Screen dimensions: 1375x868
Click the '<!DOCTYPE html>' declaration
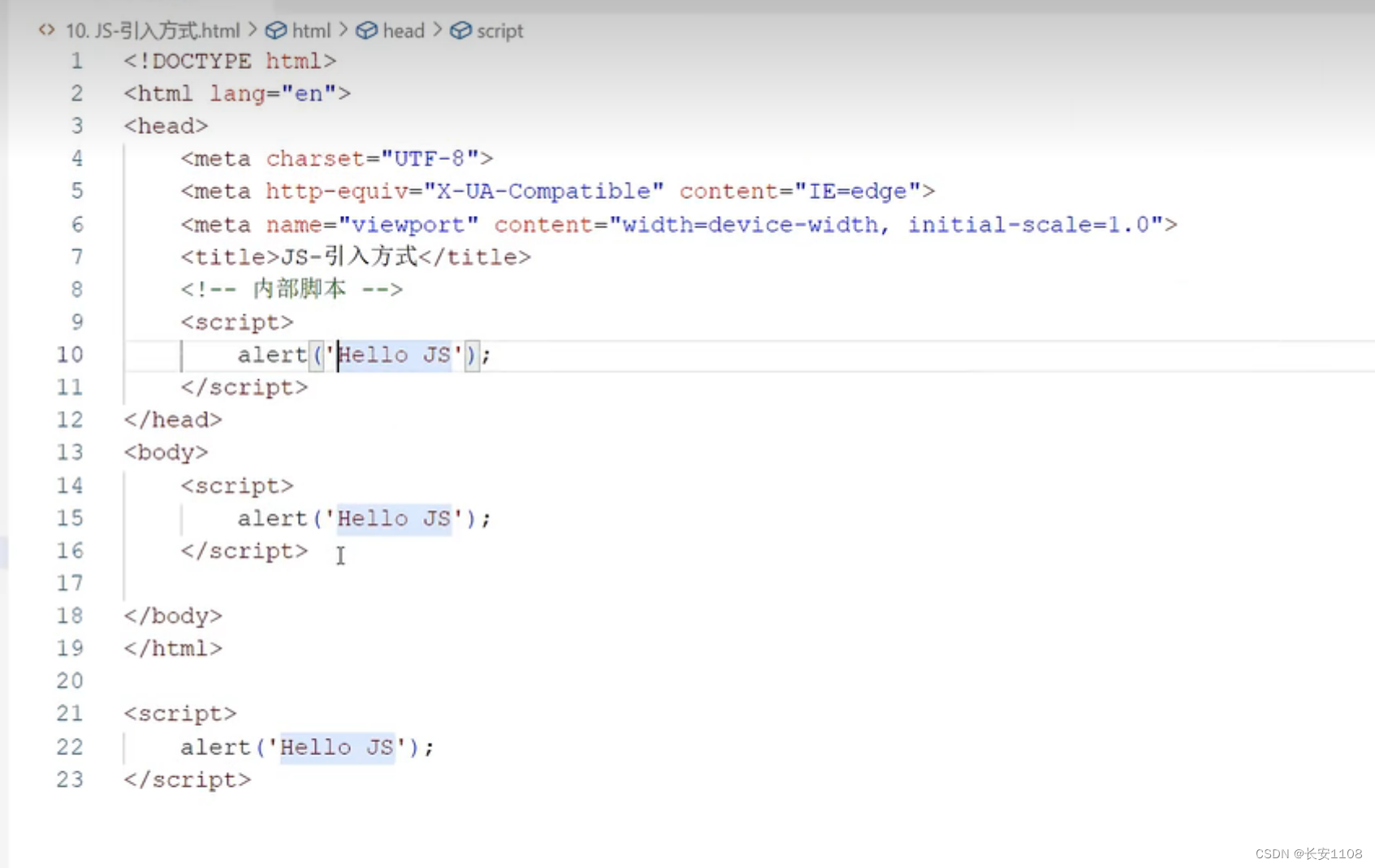pos(230,61)
